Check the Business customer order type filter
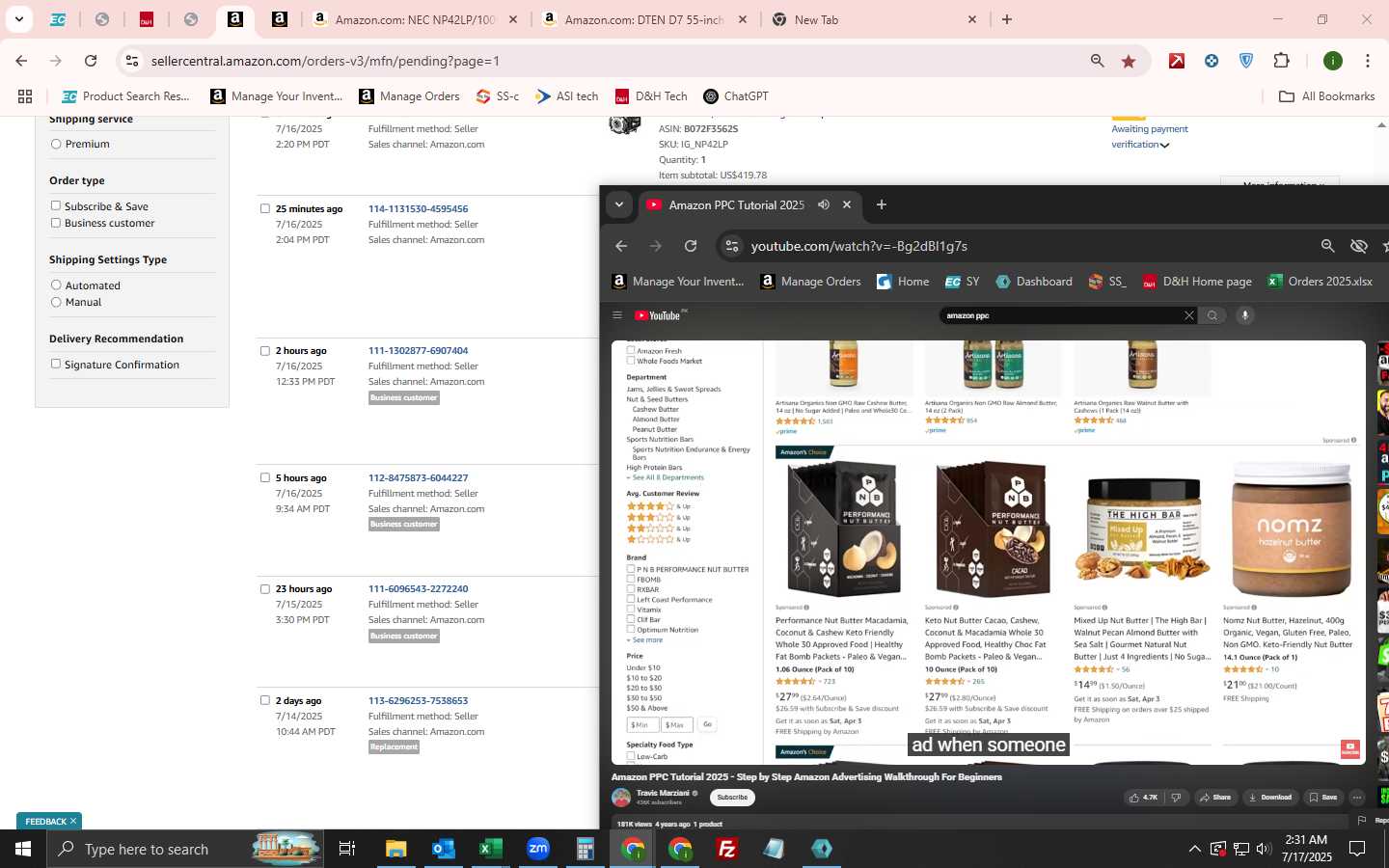This screenshot has height=868, width=1389. pyautogui.click(x=56, y=222)
